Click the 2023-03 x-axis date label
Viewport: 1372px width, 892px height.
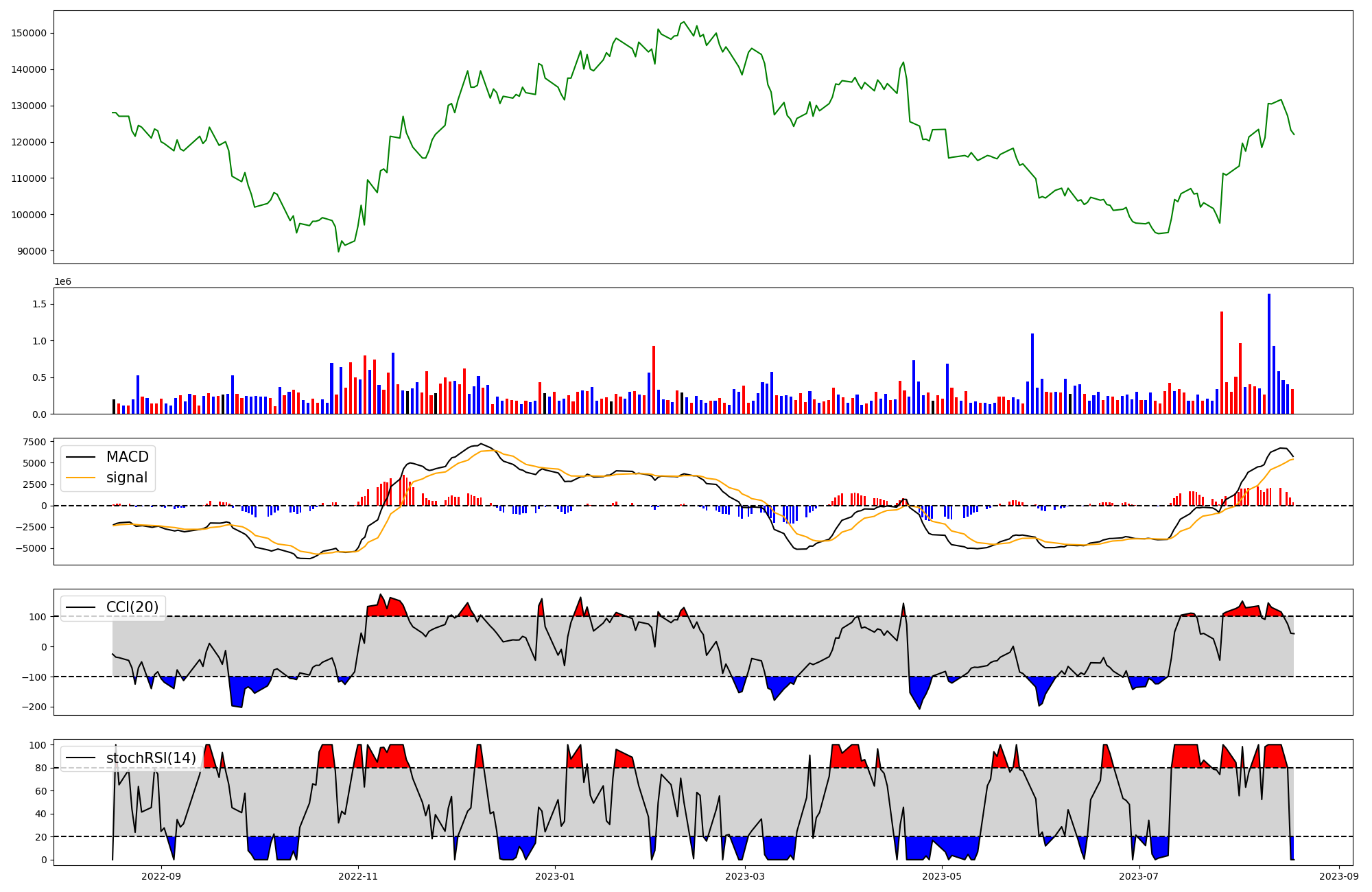click(745, 876)
